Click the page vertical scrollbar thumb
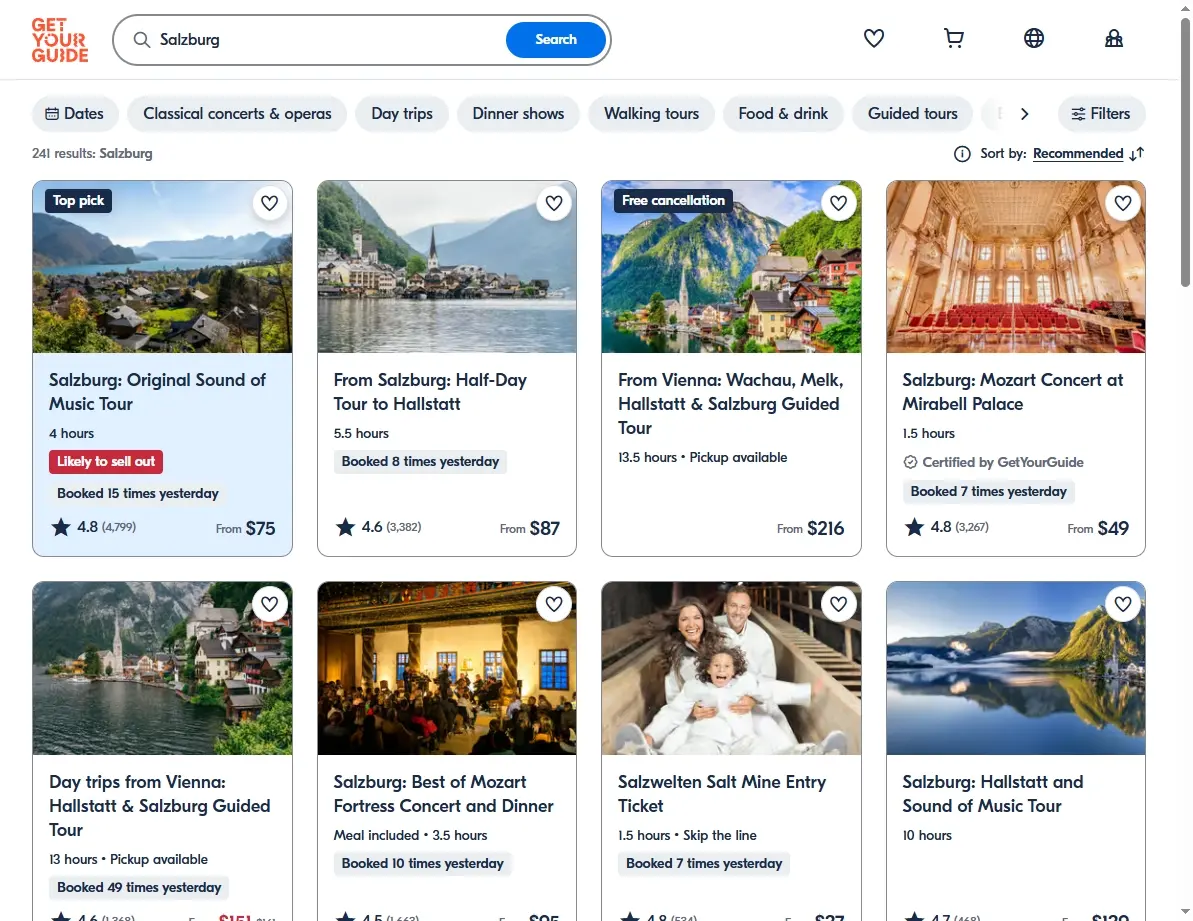 point(1185,152)
